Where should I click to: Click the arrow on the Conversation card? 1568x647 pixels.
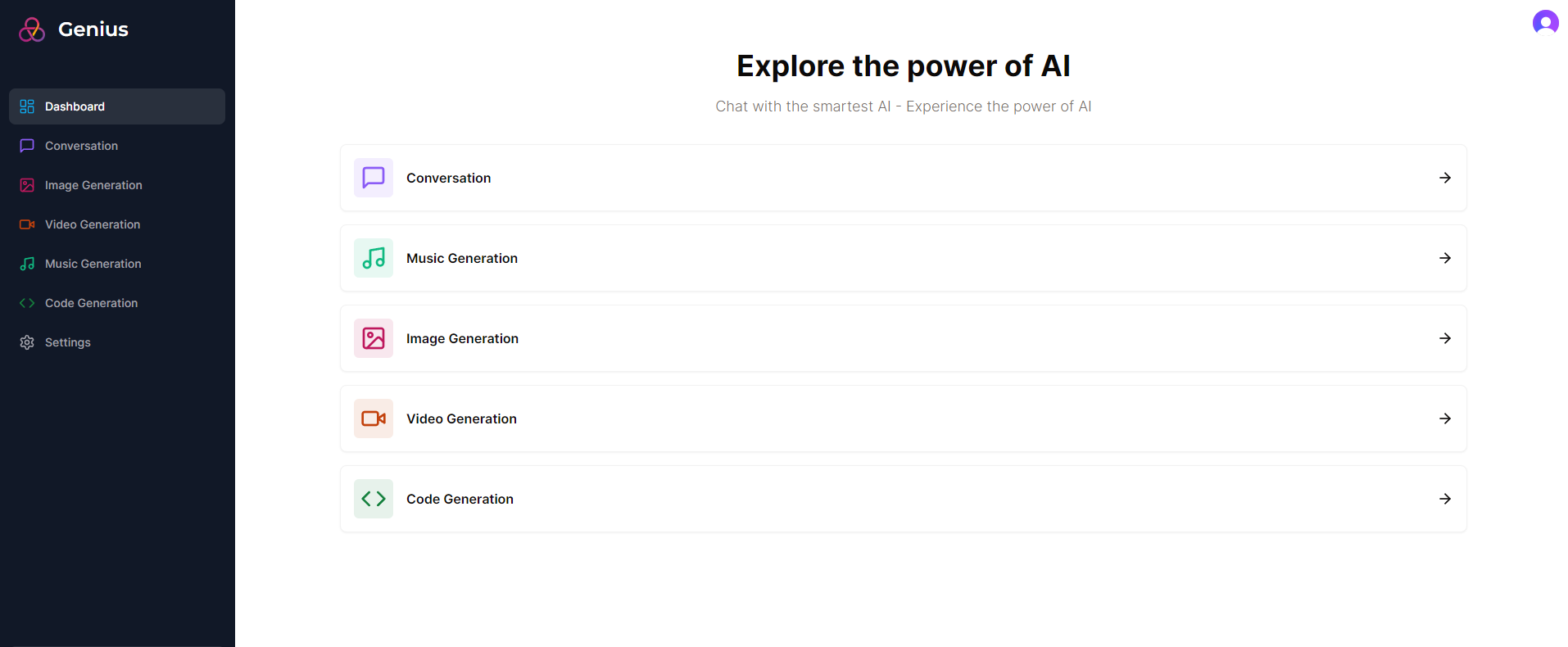[1445, 178]
